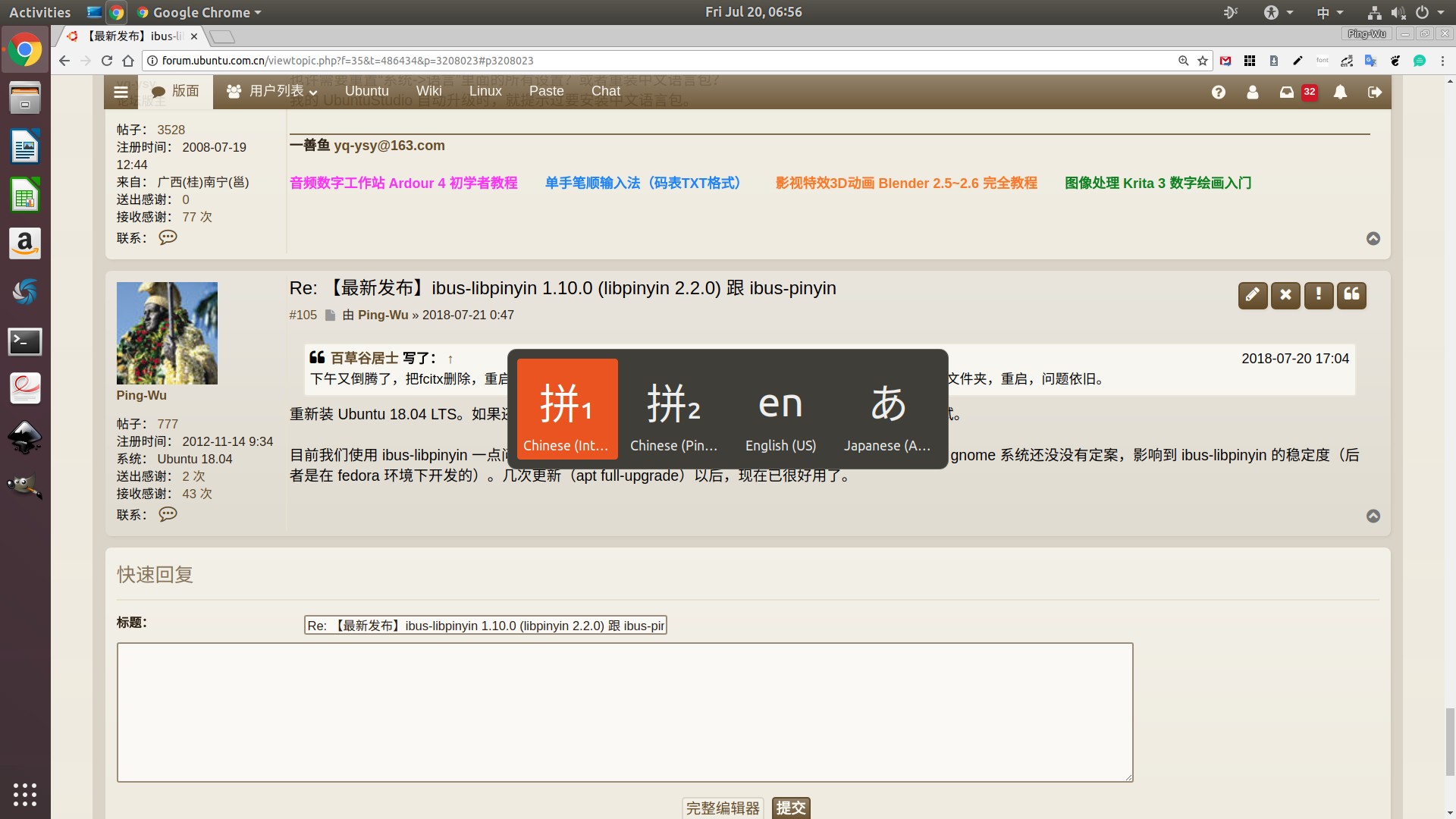Viewport: 1456px width, 819px height.
Task: Open the Chat nav menu item
Action: pyautogui.click(x=606, y=91)
